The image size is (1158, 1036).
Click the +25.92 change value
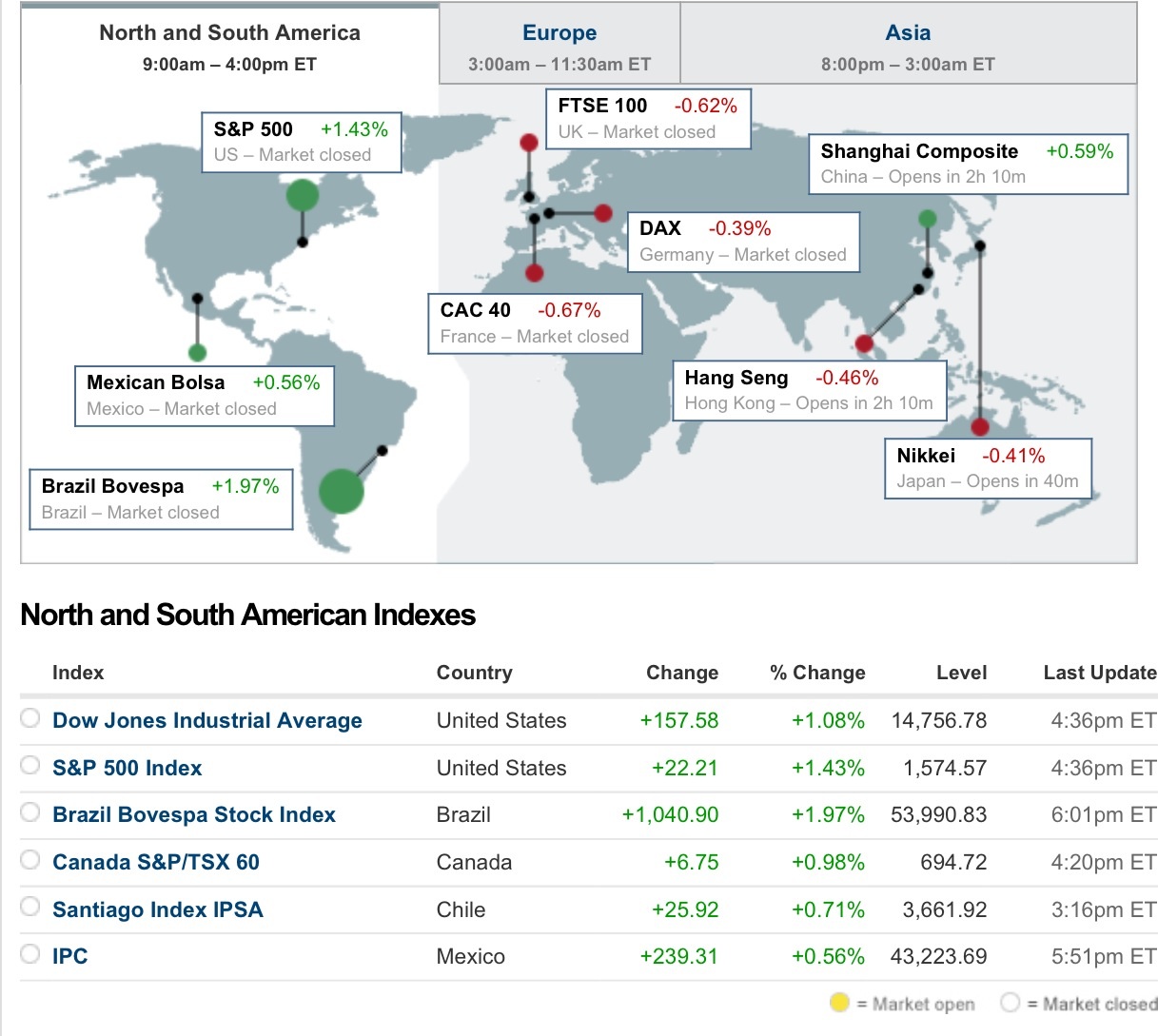[685, 909]
